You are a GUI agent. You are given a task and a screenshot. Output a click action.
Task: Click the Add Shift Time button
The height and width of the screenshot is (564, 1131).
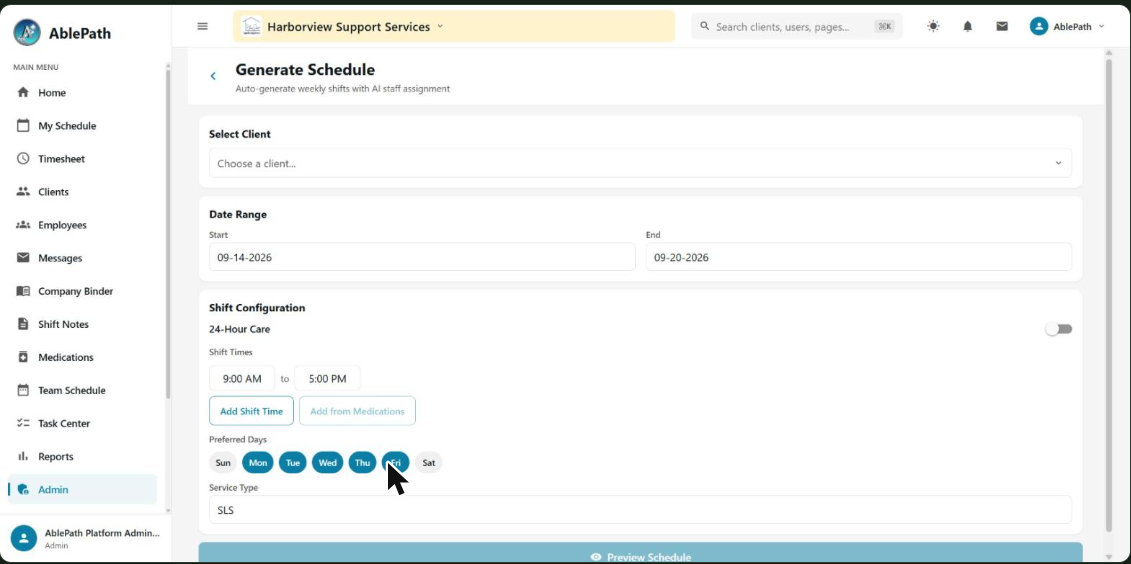click(251, 411)
